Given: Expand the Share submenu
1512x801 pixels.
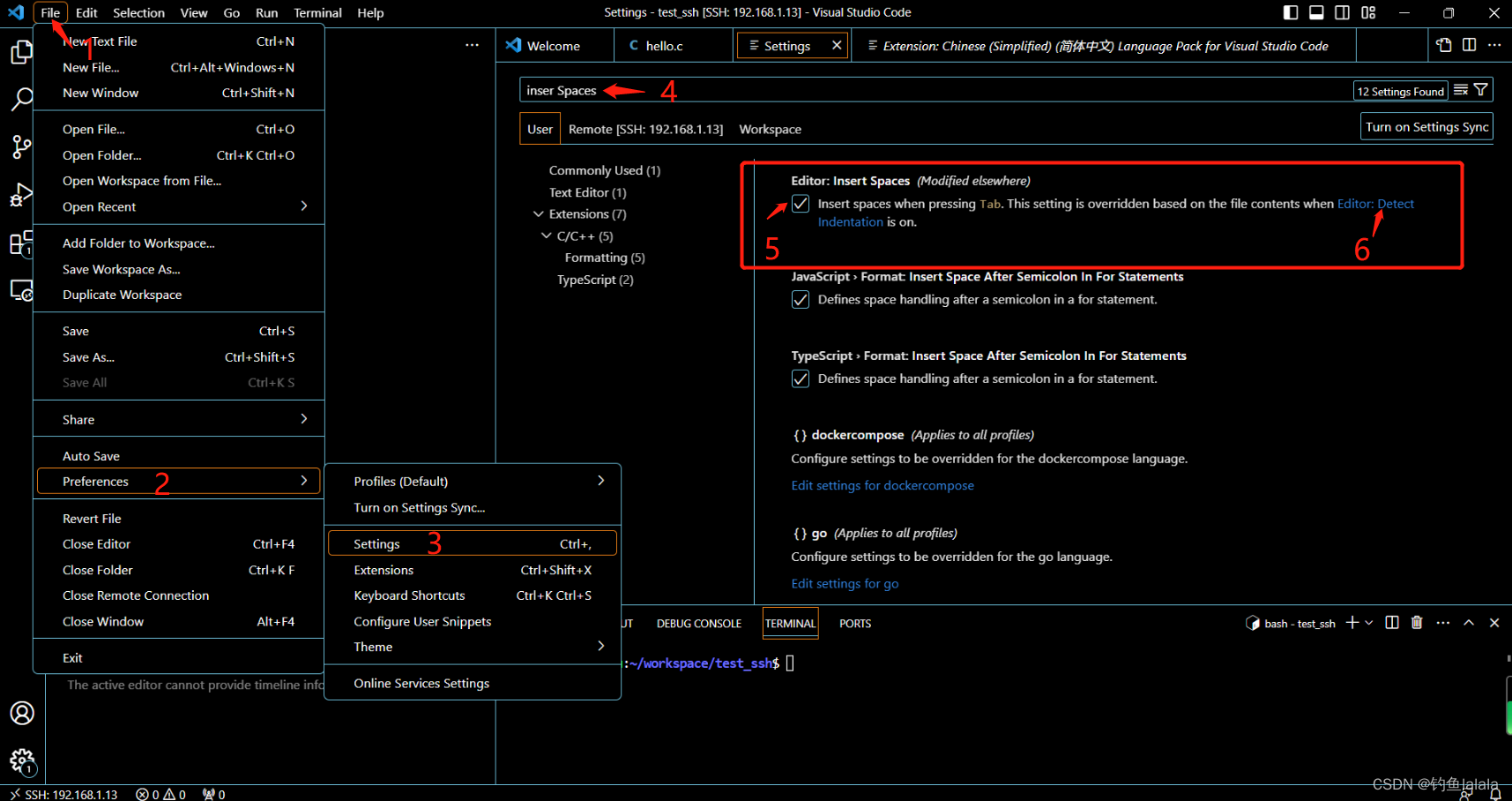Looking at the screenshot, I should click(179, 420).
